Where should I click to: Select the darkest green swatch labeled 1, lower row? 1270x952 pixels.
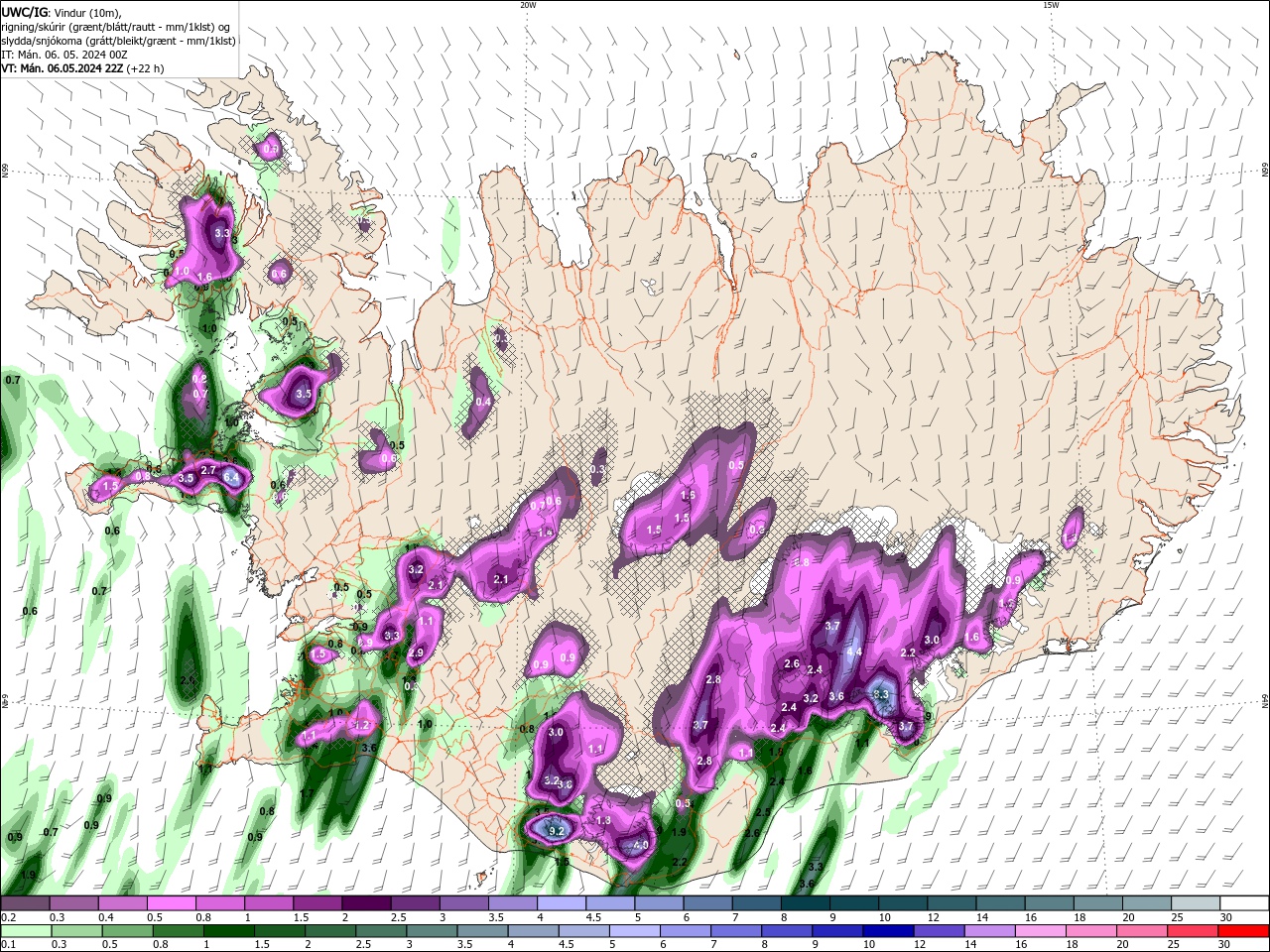228,931
